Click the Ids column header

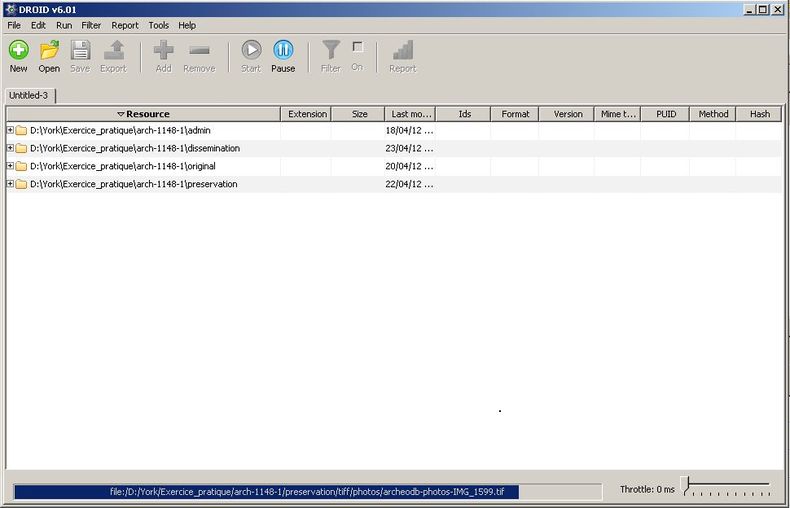pyautogui.click(x=464, y=114)
